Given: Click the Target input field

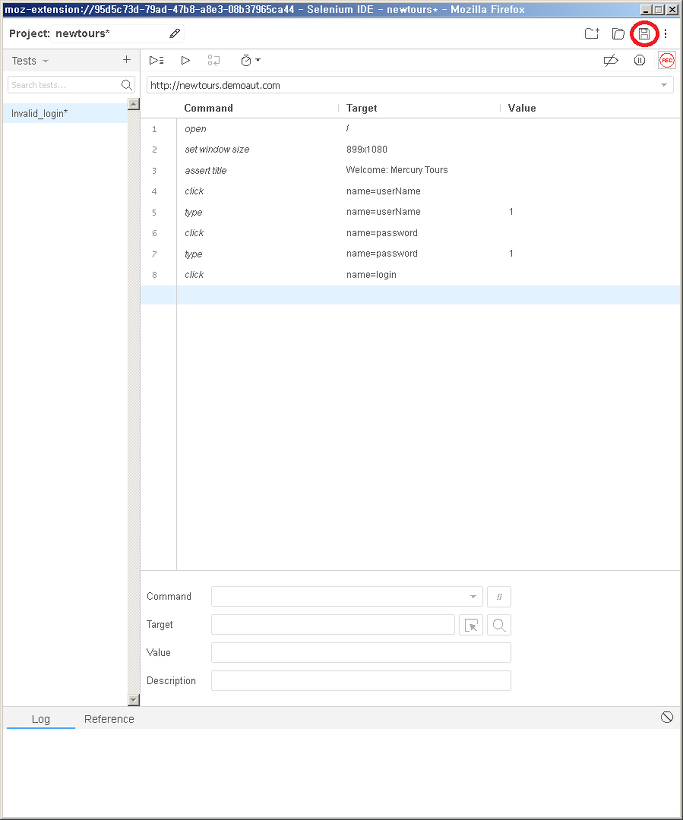Looking at the screenshot, I should [333, 625].
